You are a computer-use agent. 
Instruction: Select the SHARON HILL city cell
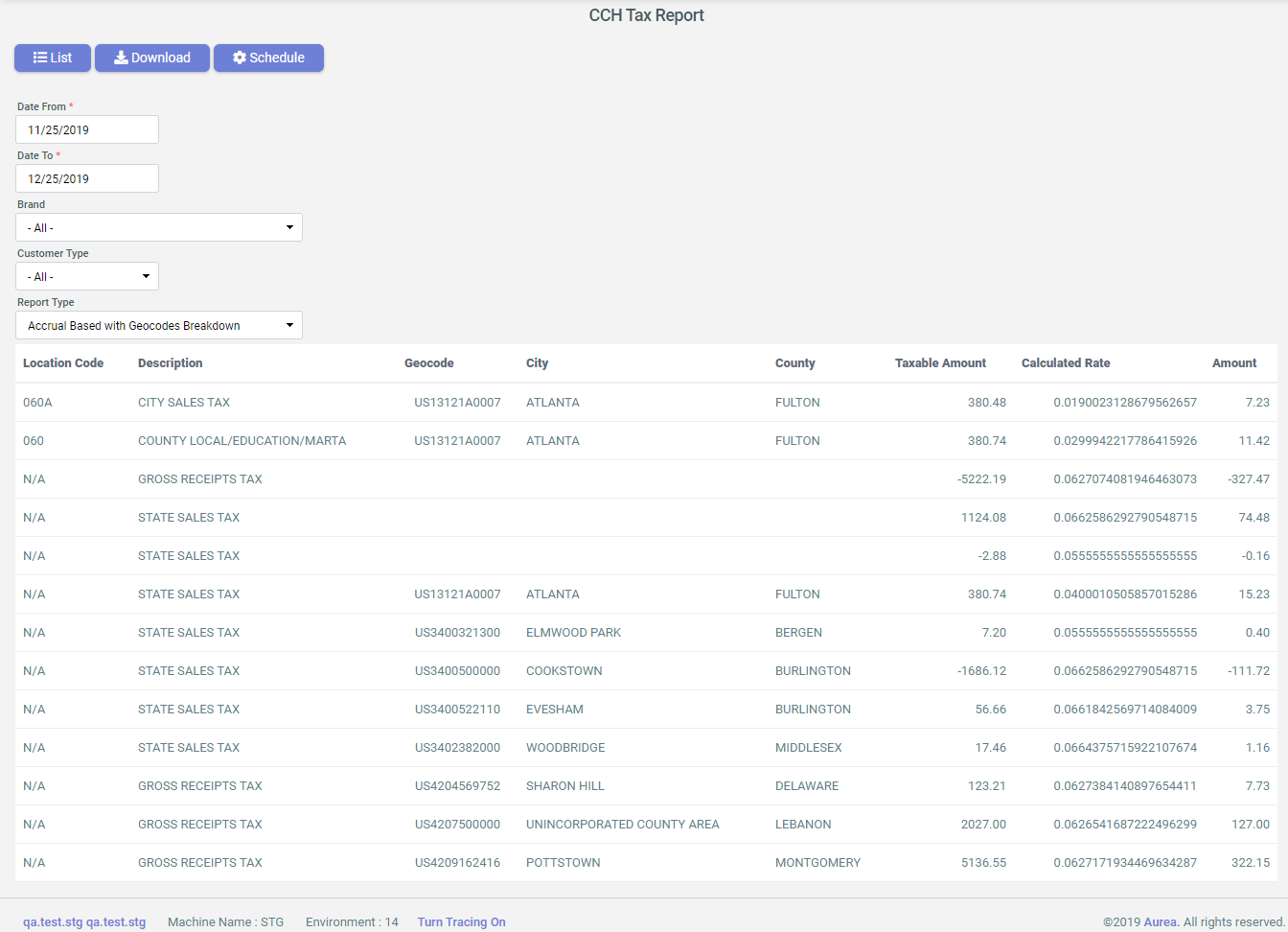[x=565, y=786]
